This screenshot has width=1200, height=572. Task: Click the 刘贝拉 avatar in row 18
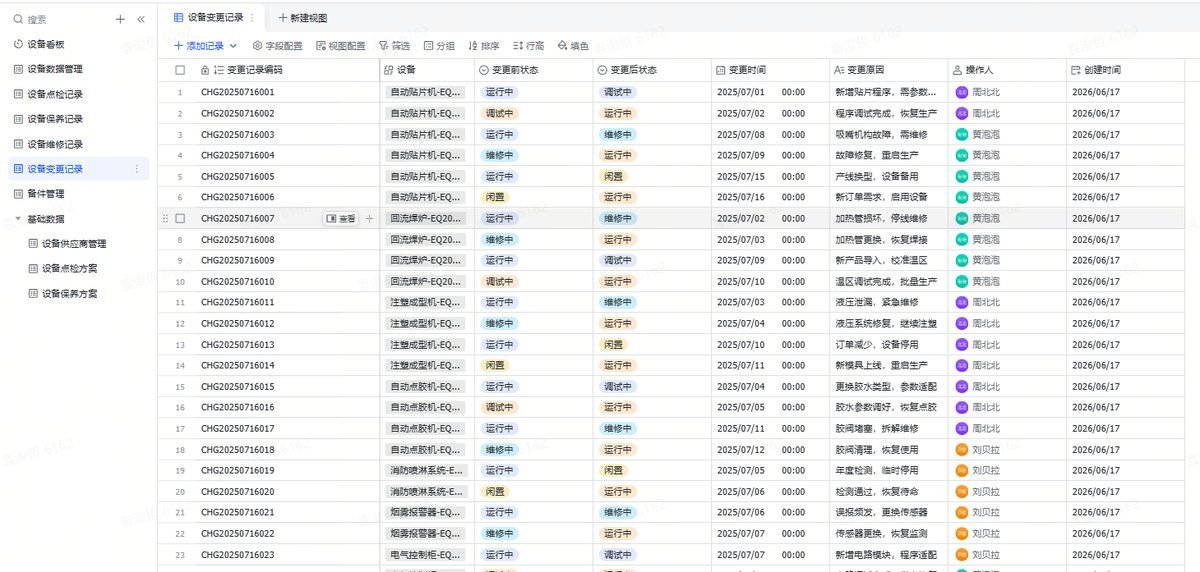pyautogui.click(x=962, y=449)
